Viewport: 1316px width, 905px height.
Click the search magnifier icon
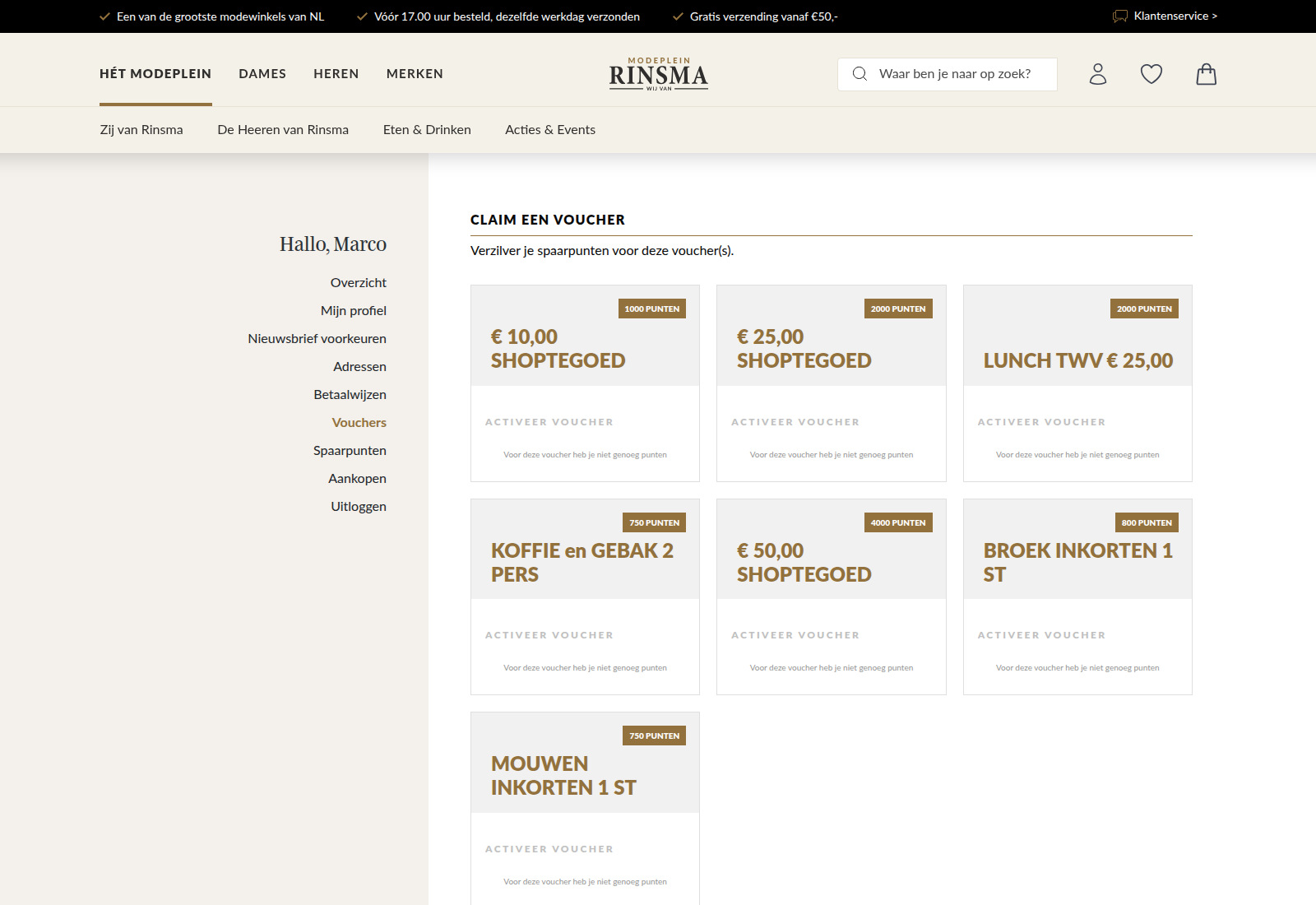[860, 74]
